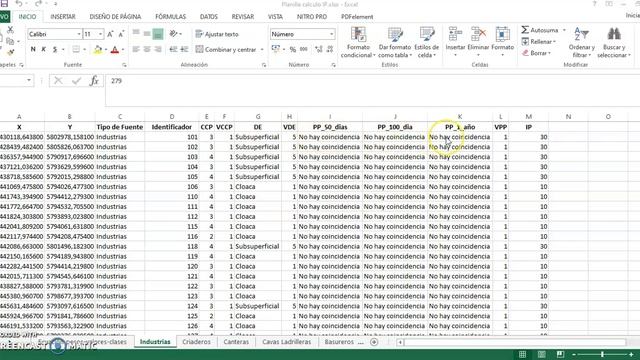The width and height of the screenshot is (640, 360).
Task: Click the increase decimals icon
Action: pyautogui.click(x=319, y=49)
